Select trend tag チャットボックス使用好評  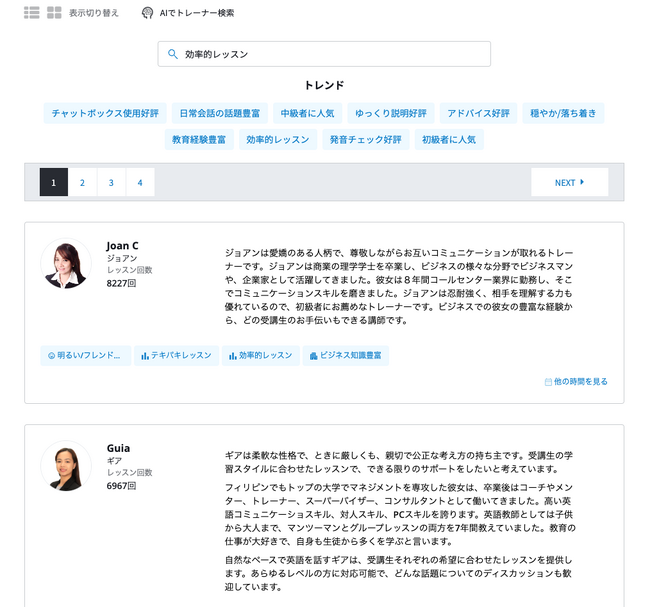[105, 113]
